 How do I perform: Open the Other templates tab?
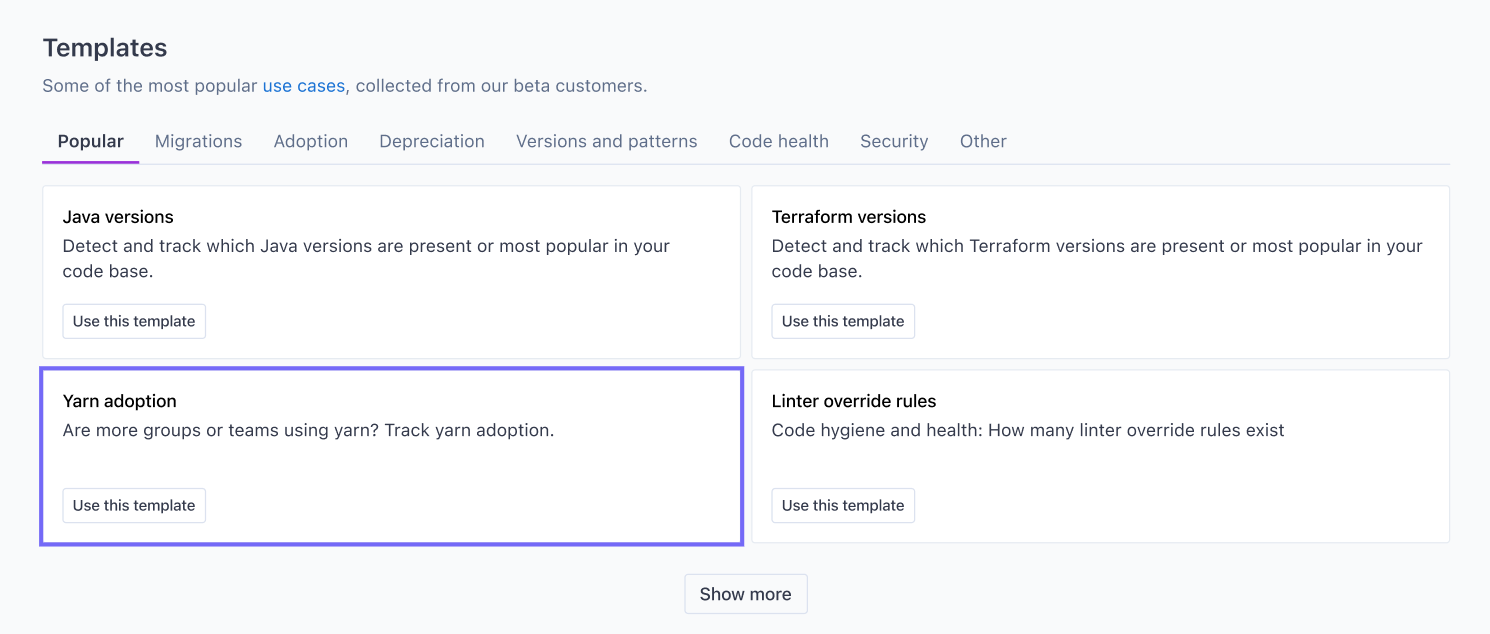tap(982, 141)
